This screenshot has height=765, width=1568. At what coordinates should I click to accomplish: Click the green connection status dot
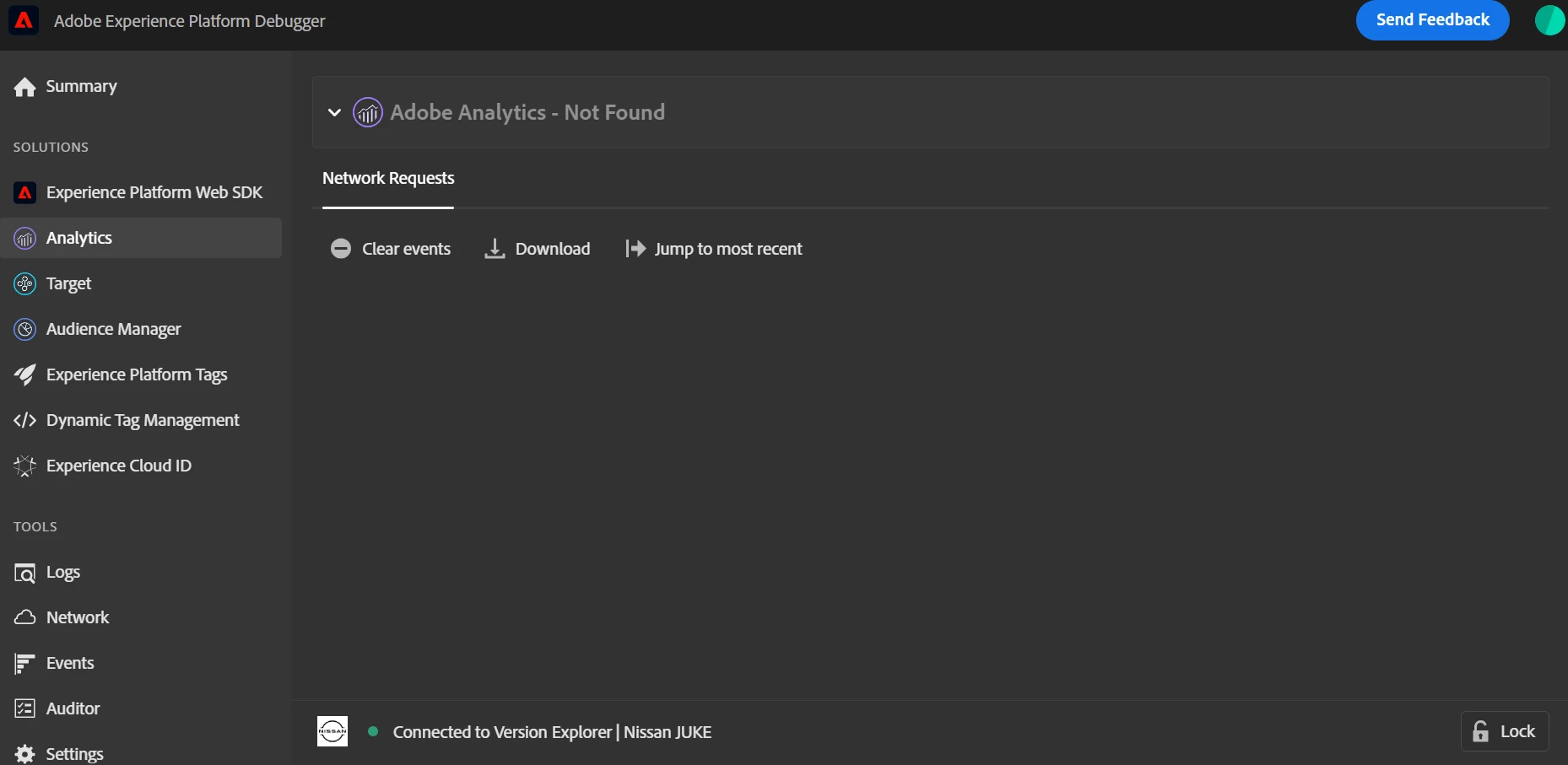coord(373,731)
